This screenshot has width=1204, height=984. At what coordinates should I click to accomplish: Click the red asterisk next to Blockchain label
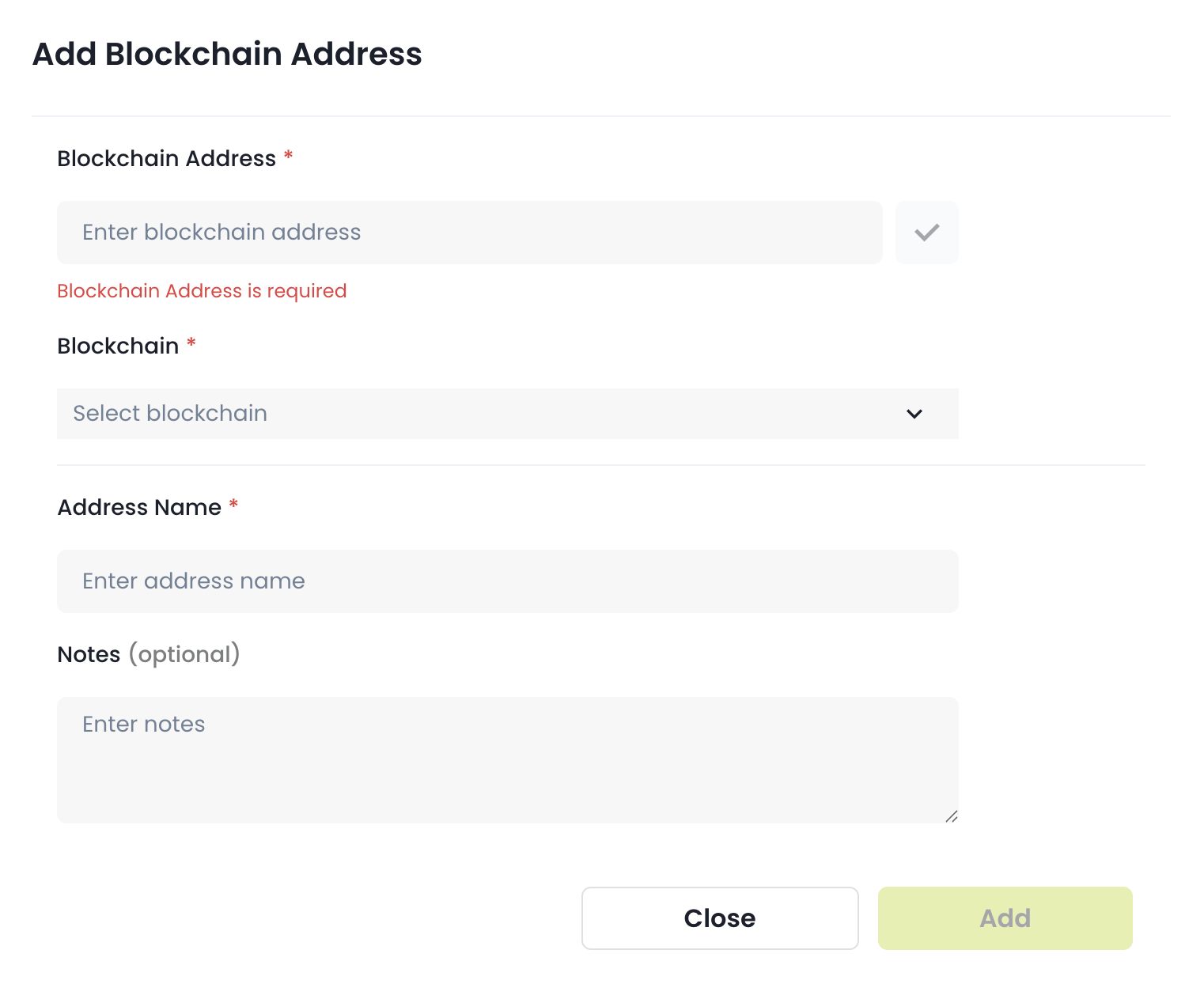point(191,344)
